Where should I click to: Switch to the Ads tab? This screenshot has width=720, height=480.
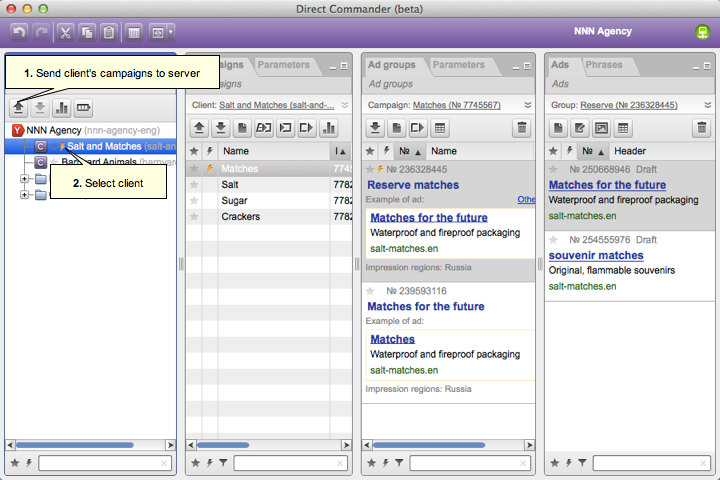(x=560, y=65)
